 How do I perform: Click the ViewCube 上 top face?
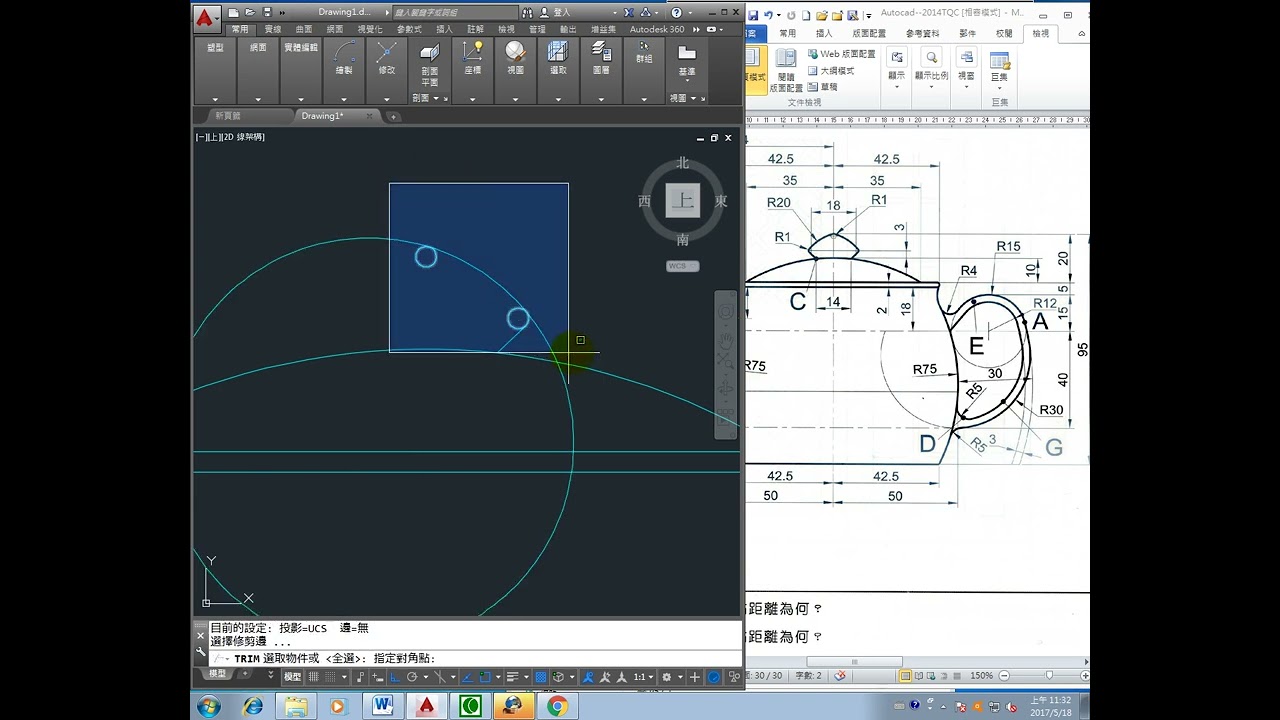tap(683, 201)
